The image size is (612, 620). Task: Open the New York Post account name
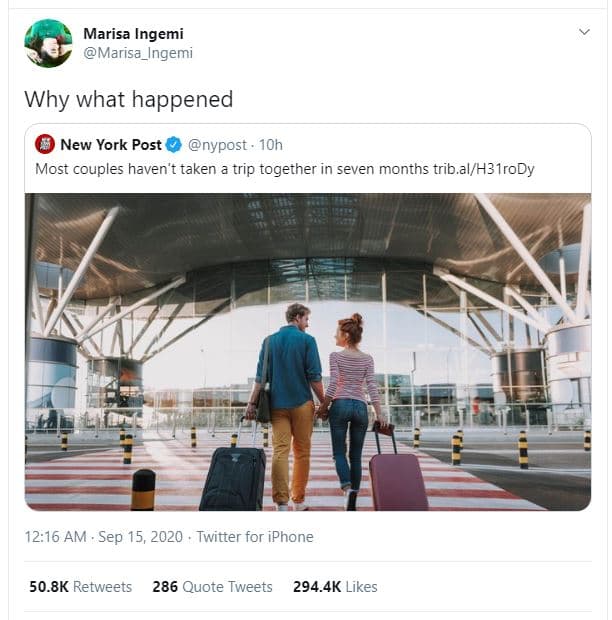click(110, 145)
